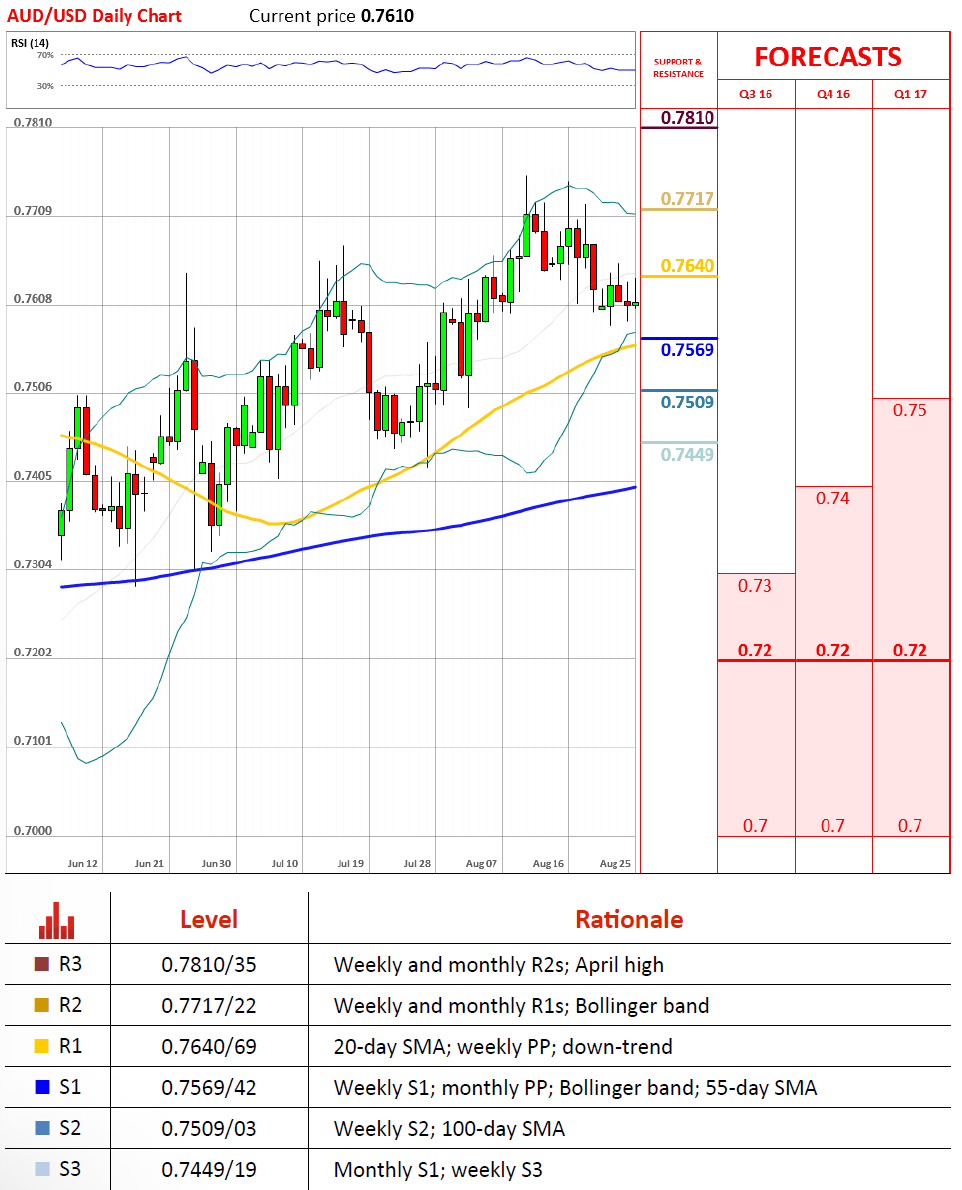The image size is (962, 1190).
Task: Click the 0.7 low forecast under Q4 16
Action: tap(832, 826)
